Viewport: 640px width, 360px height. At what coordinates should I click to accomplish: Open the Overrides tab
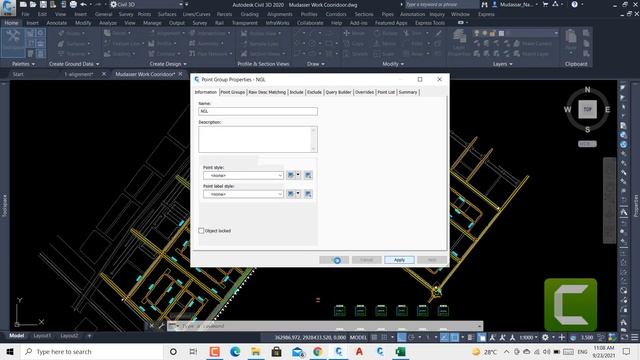click(x=364, y=92)
